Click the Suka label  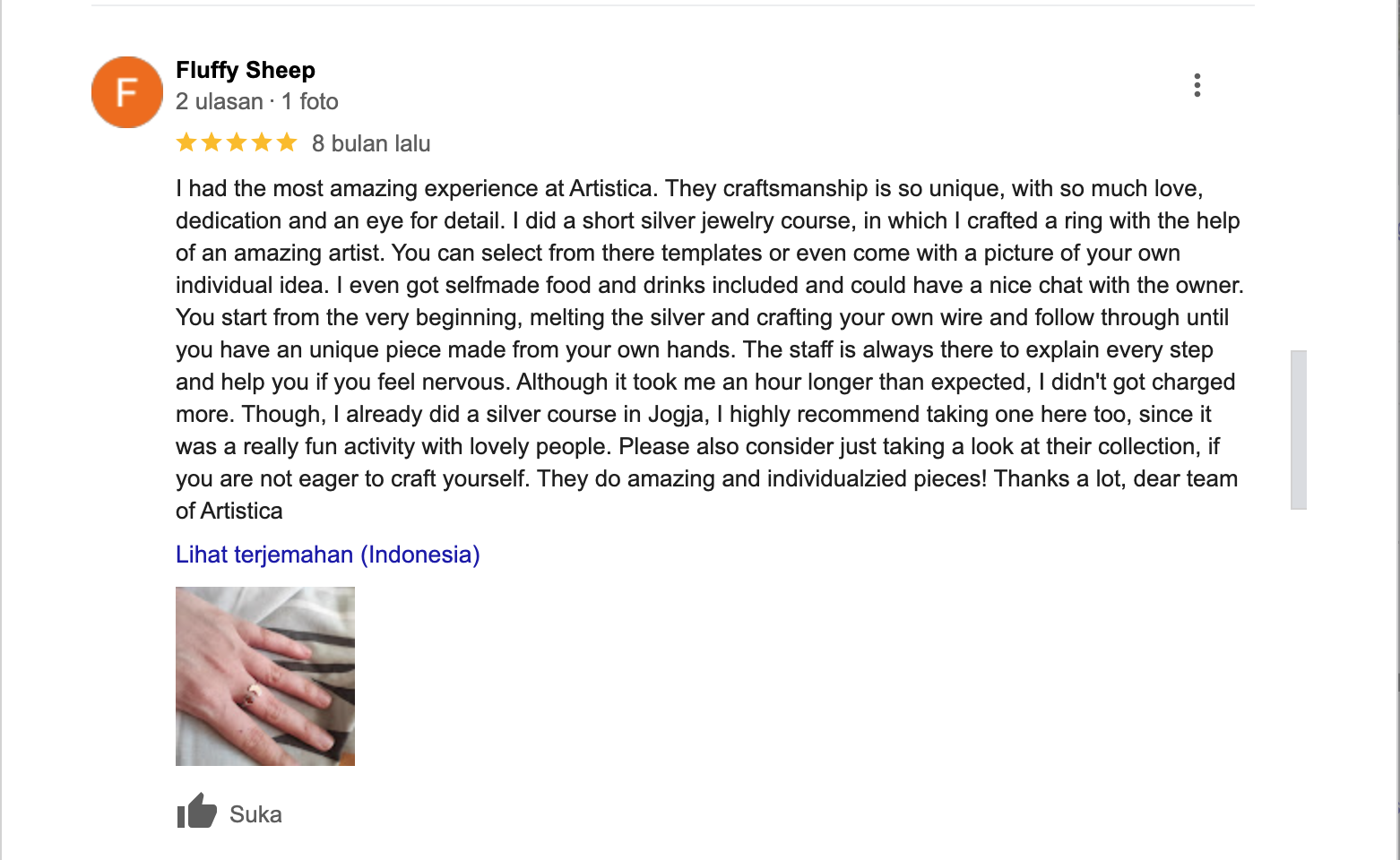coord(255,814)
